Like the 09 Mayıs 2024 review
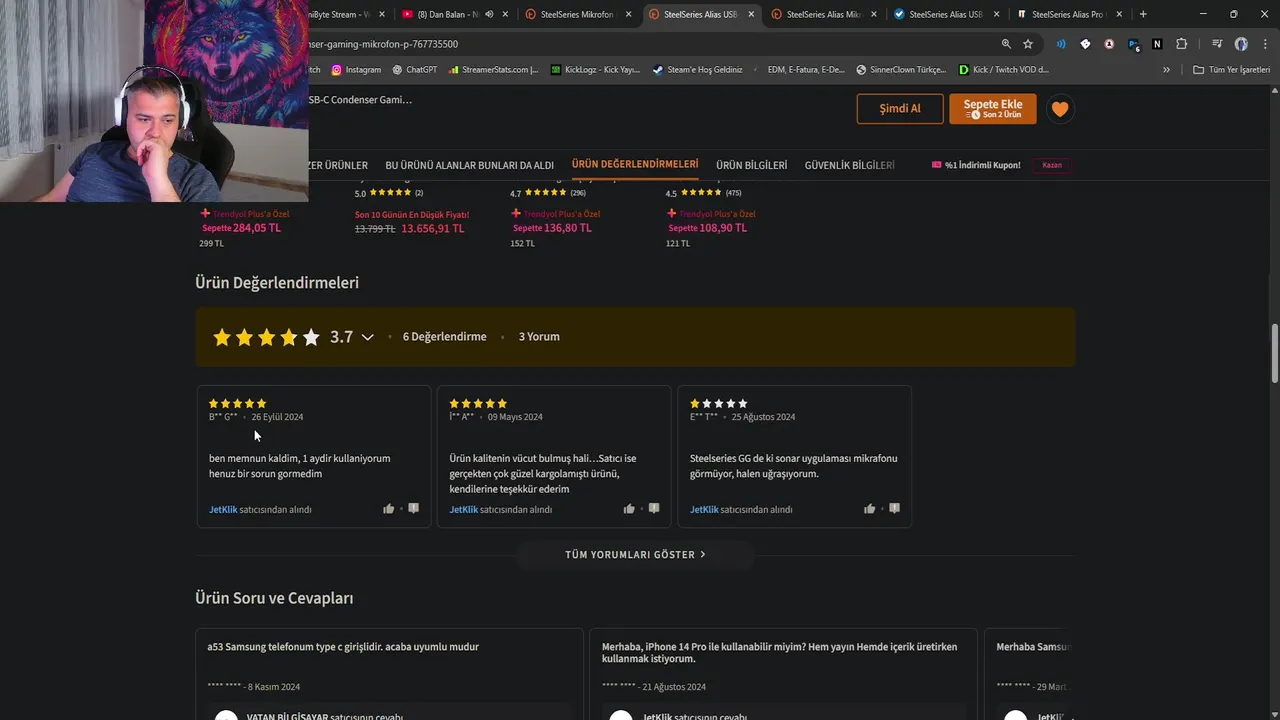The width and height of the screenshot is (1280, 720). pos(629,509)
